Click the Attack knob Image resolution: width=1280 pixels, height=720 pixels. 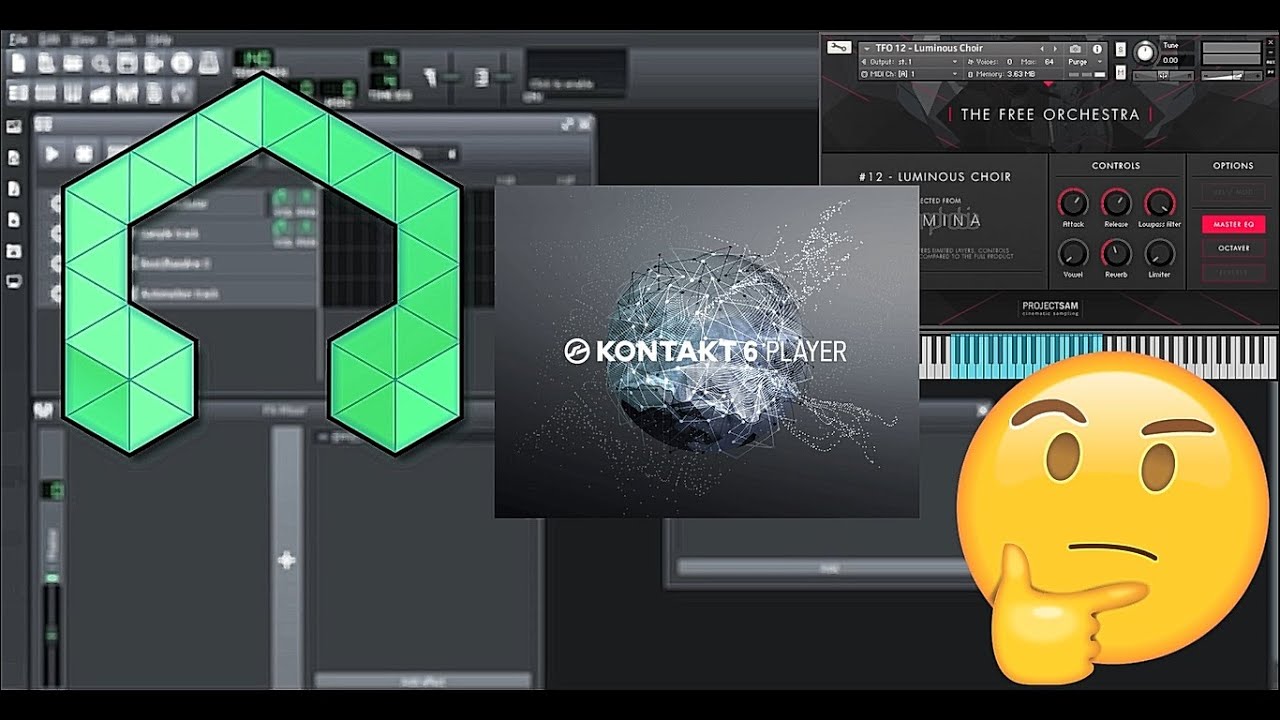[x=1072, y=203]
